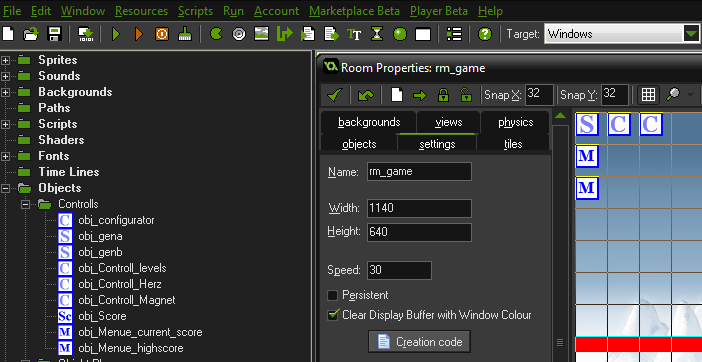
Task: Open the Target platform dropdown
Action: 691,34
